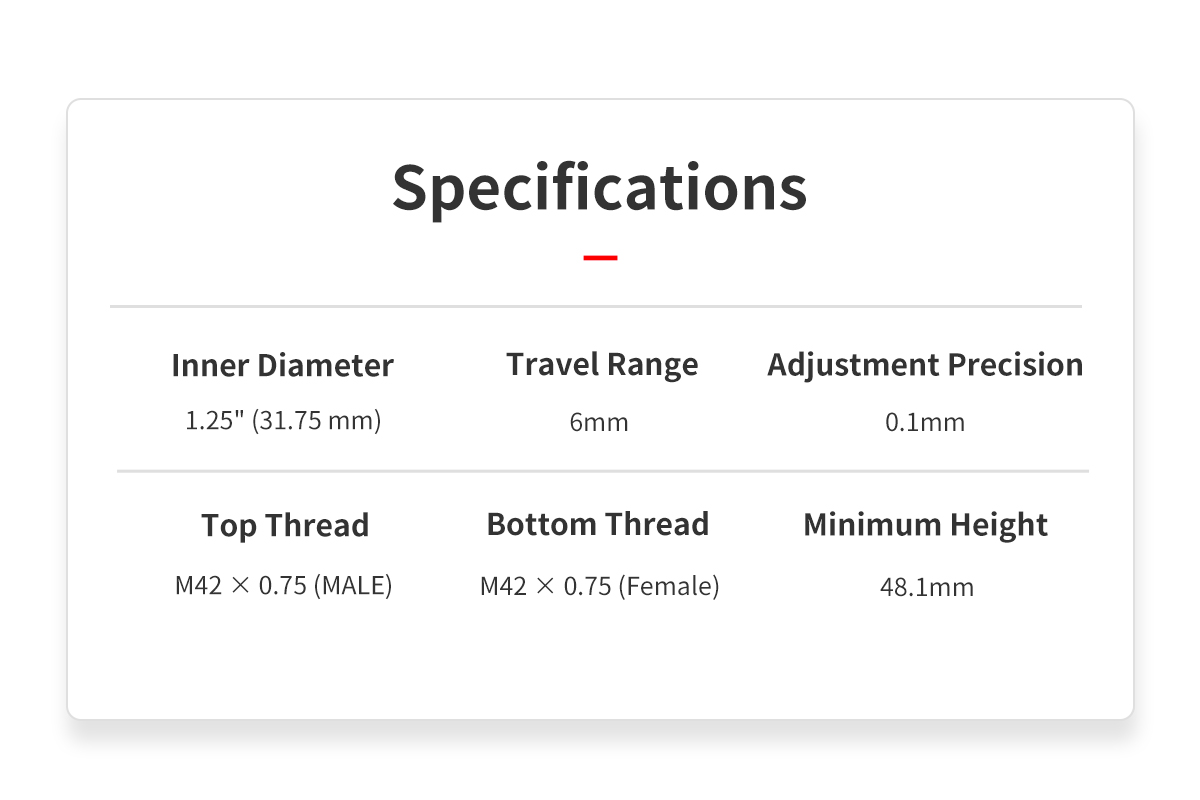Click the 48.1mm height value
Image resolution: width=1200 pixels, height=800 pixels.
[x=926, y=587]
